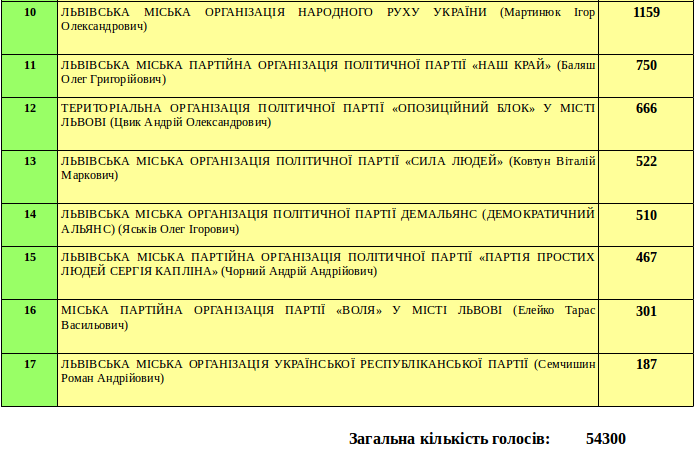The height and width of the screenshot is (456, 697).
Task: Click the ПАРТІЇ «ВОЛЯ» entry
Action: pyautogui.click(x=328, y=327)
